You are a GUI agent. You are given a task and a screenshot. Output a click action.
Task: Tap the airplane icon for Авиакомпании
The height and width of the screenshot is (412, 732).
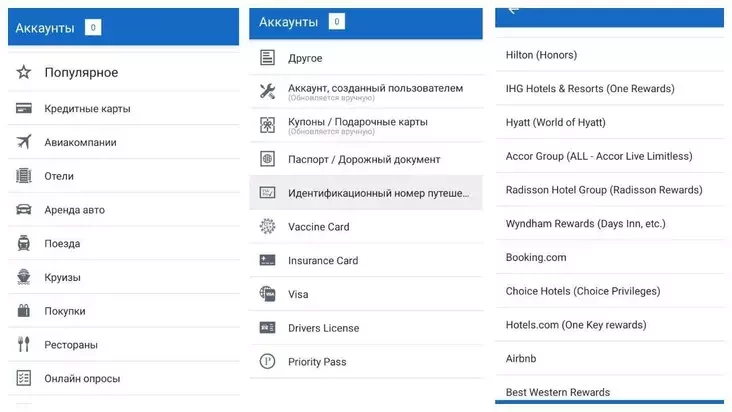[24, 142]
